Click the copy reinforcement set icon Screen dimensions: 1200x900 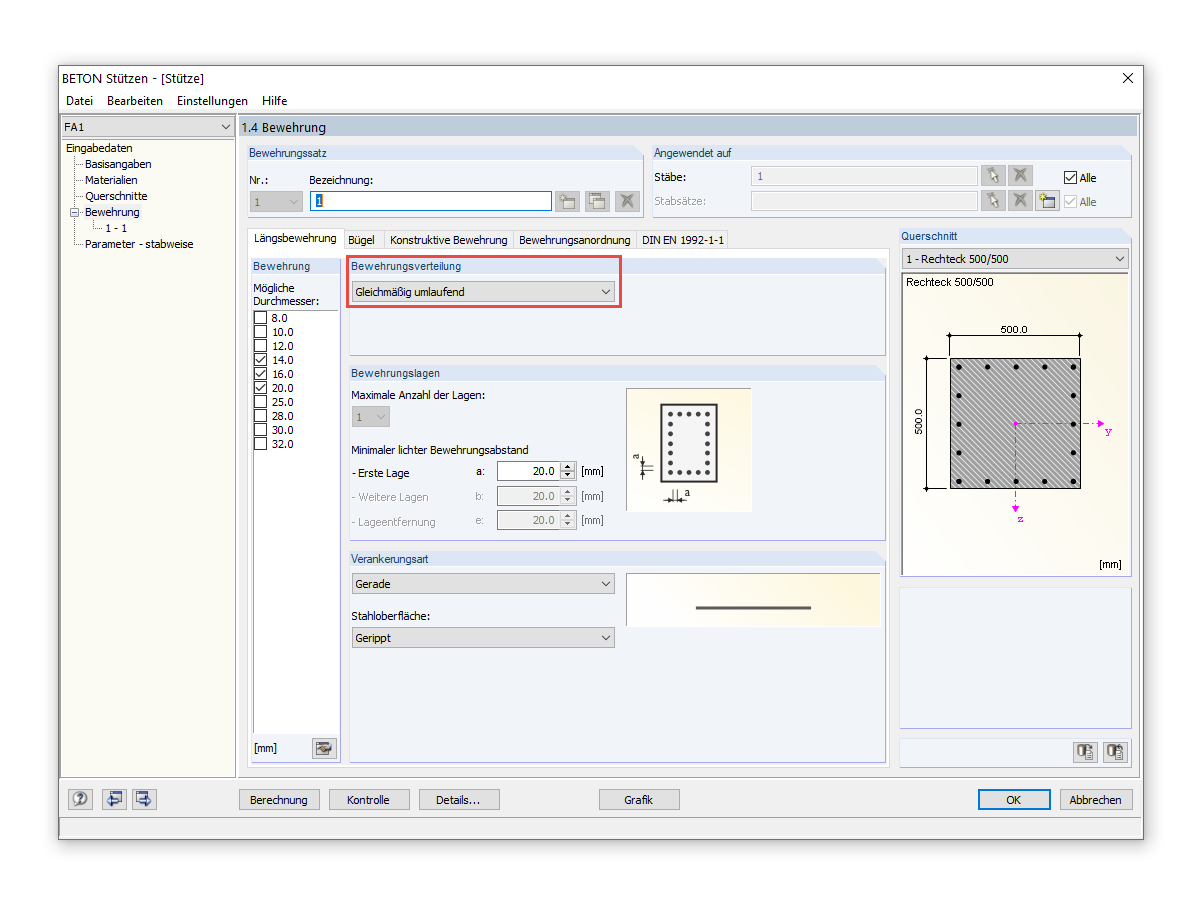597,201
